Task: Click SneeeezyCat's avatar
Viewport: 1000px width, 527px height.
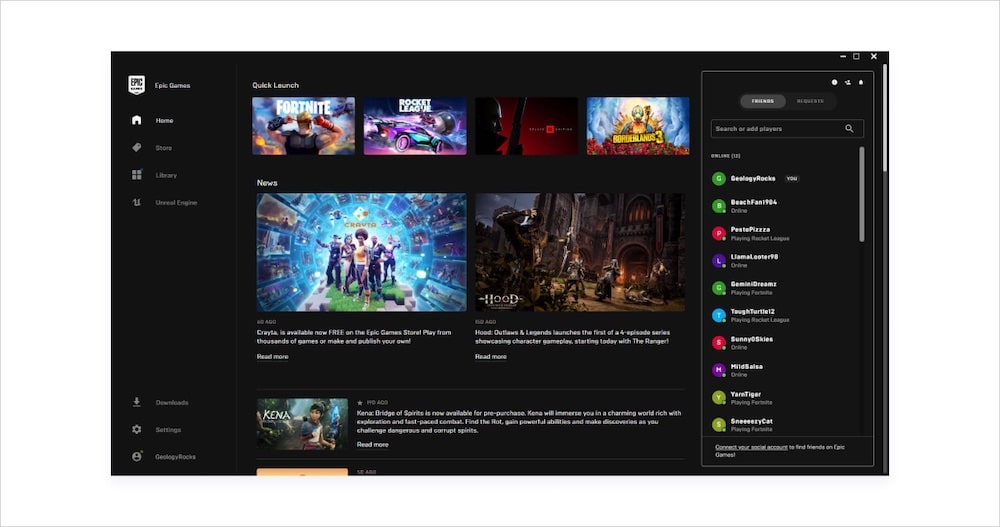Action: pos(719,425)
